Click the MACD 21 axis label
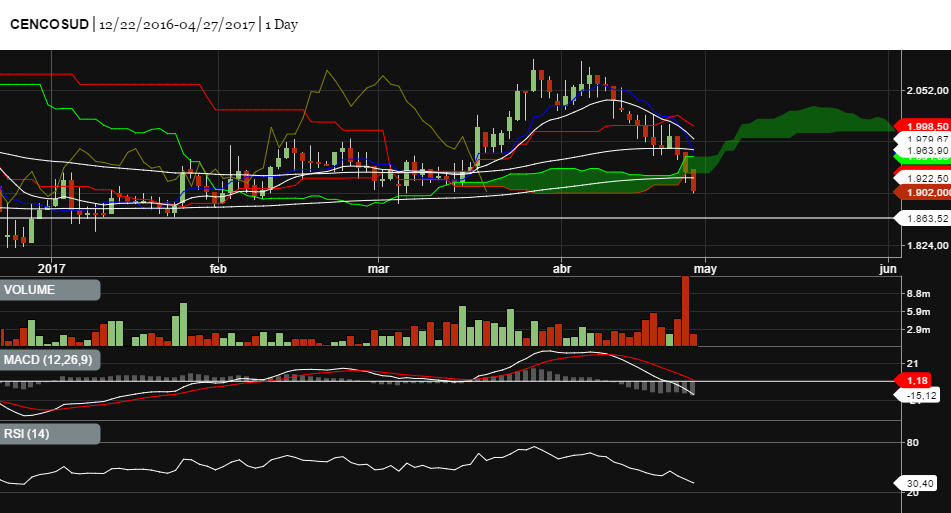 [x=912, y=364]
